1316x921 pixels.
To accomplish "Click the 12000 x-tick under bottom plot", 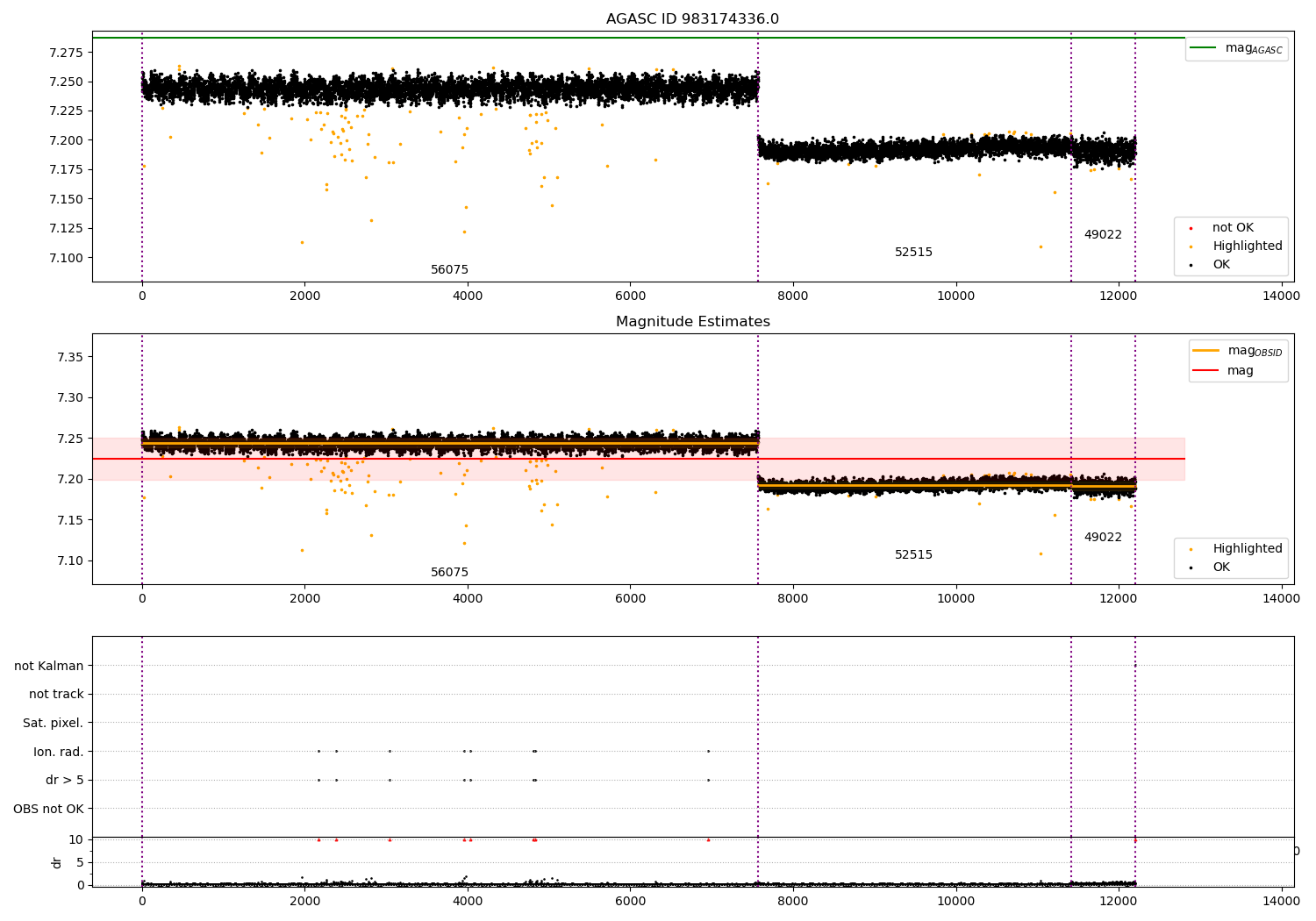I will tap(1119, 901).
